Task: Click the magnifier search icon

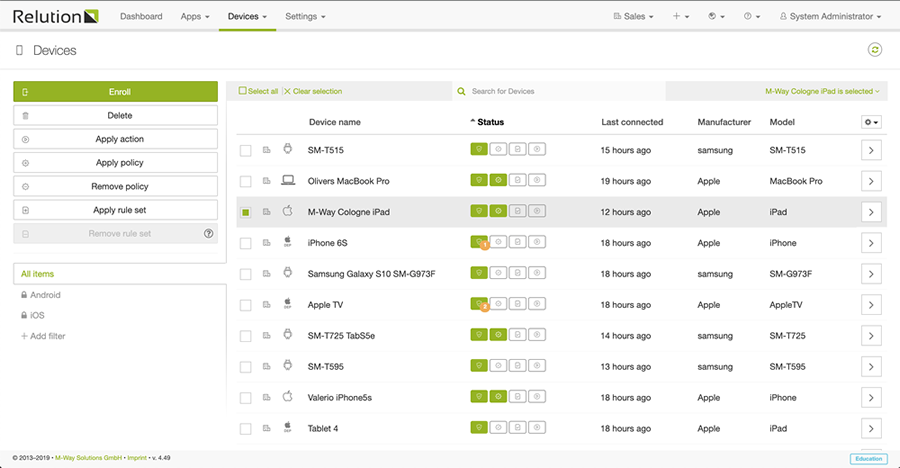Action: tap(461, 91)
